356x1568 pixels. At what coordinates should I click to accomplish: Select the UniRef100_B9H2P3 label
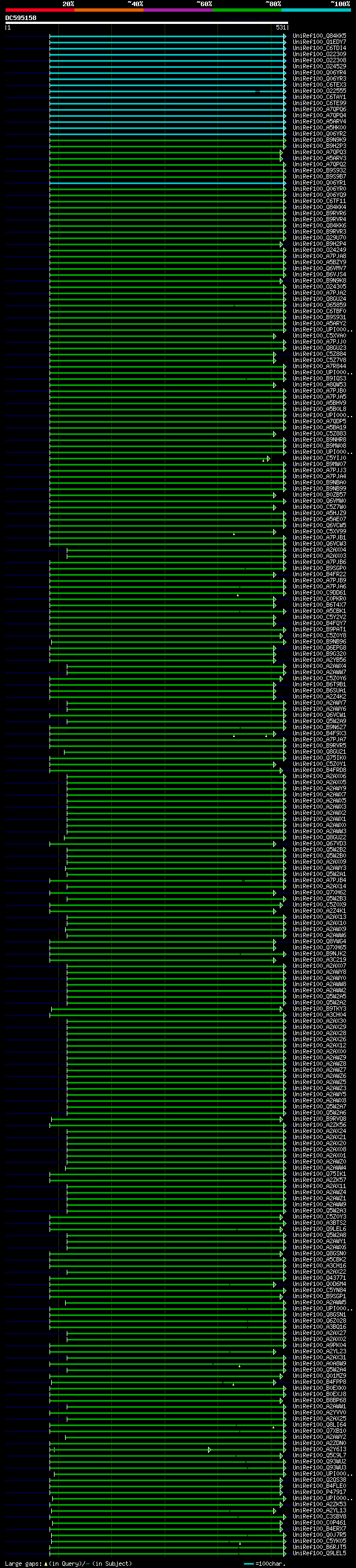click(319, 146)
